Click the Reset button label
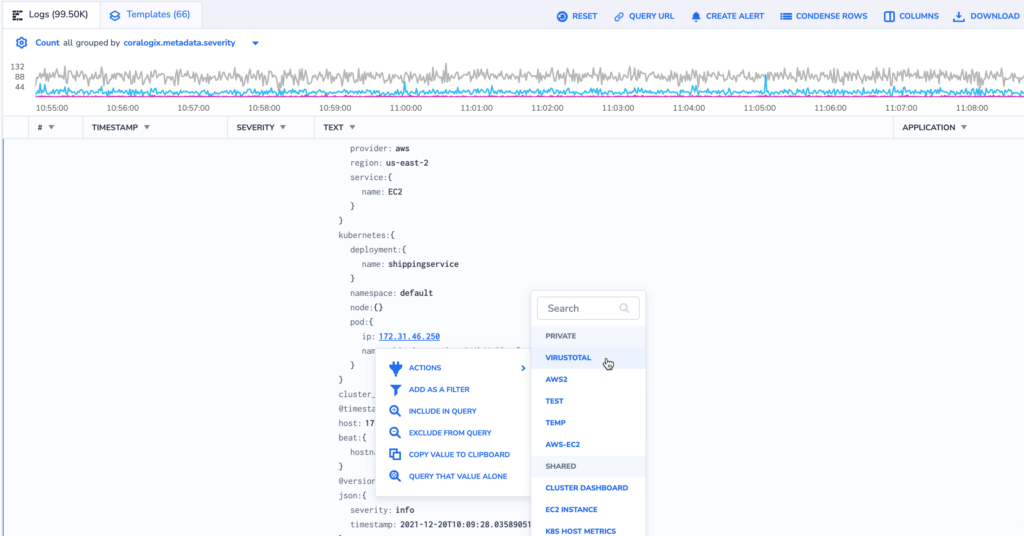Viewport: 1024px width, 536px height. click(584, 16)
